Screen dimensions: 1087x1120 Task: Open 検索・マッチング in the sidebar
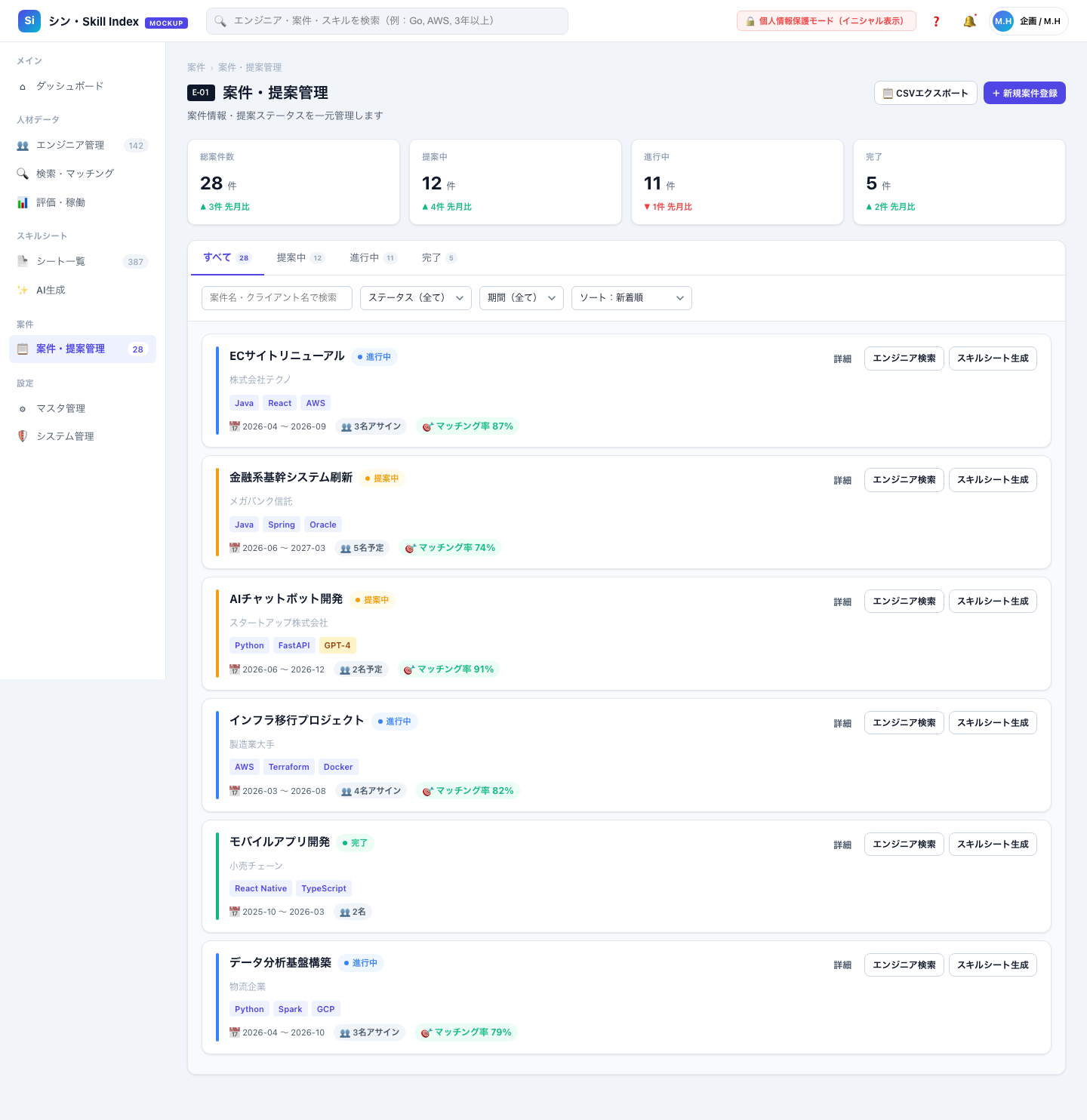point(83,174)
